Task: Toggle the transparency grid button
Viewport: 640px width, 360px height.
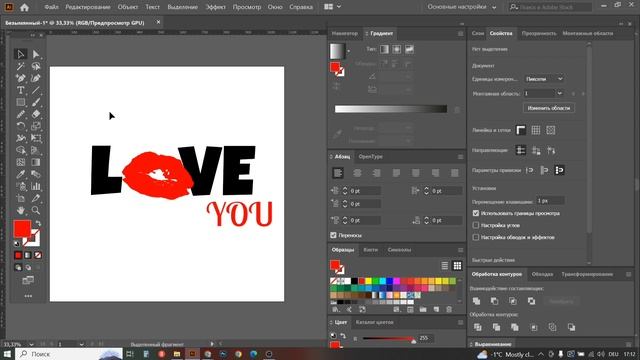Action: pyautogui.click(x=551, y=130)
